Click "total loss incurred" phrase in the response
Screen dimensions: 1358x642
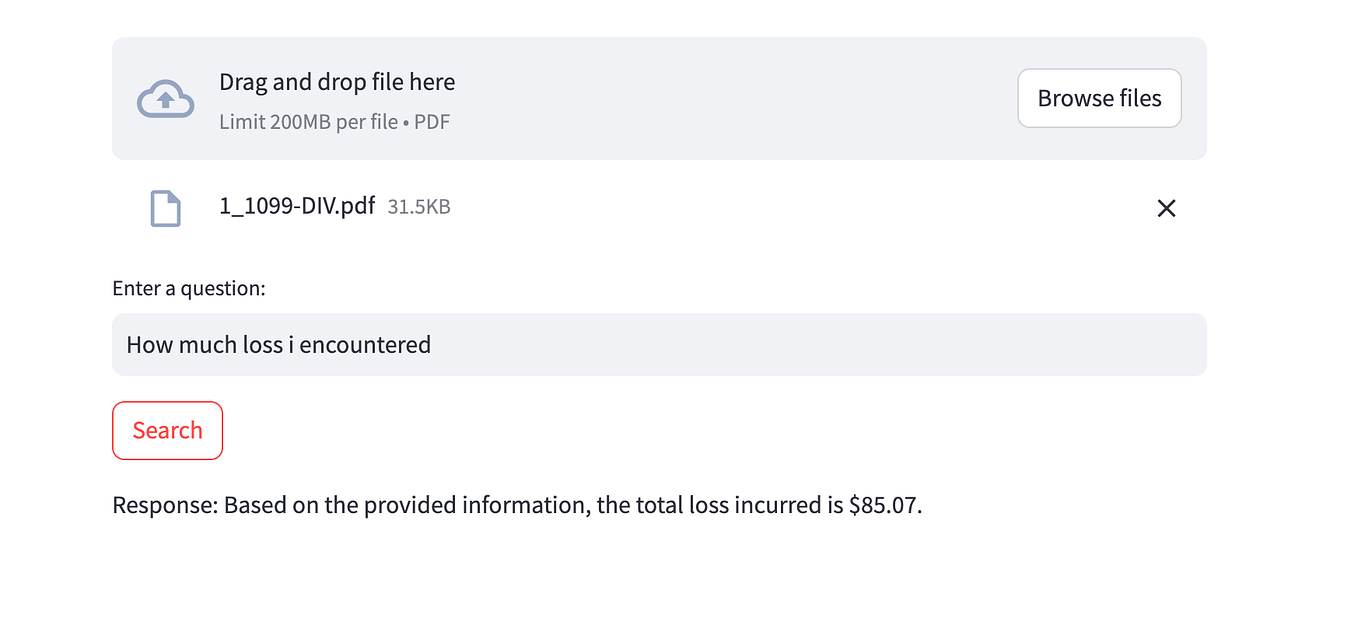[x=722, y=505]
